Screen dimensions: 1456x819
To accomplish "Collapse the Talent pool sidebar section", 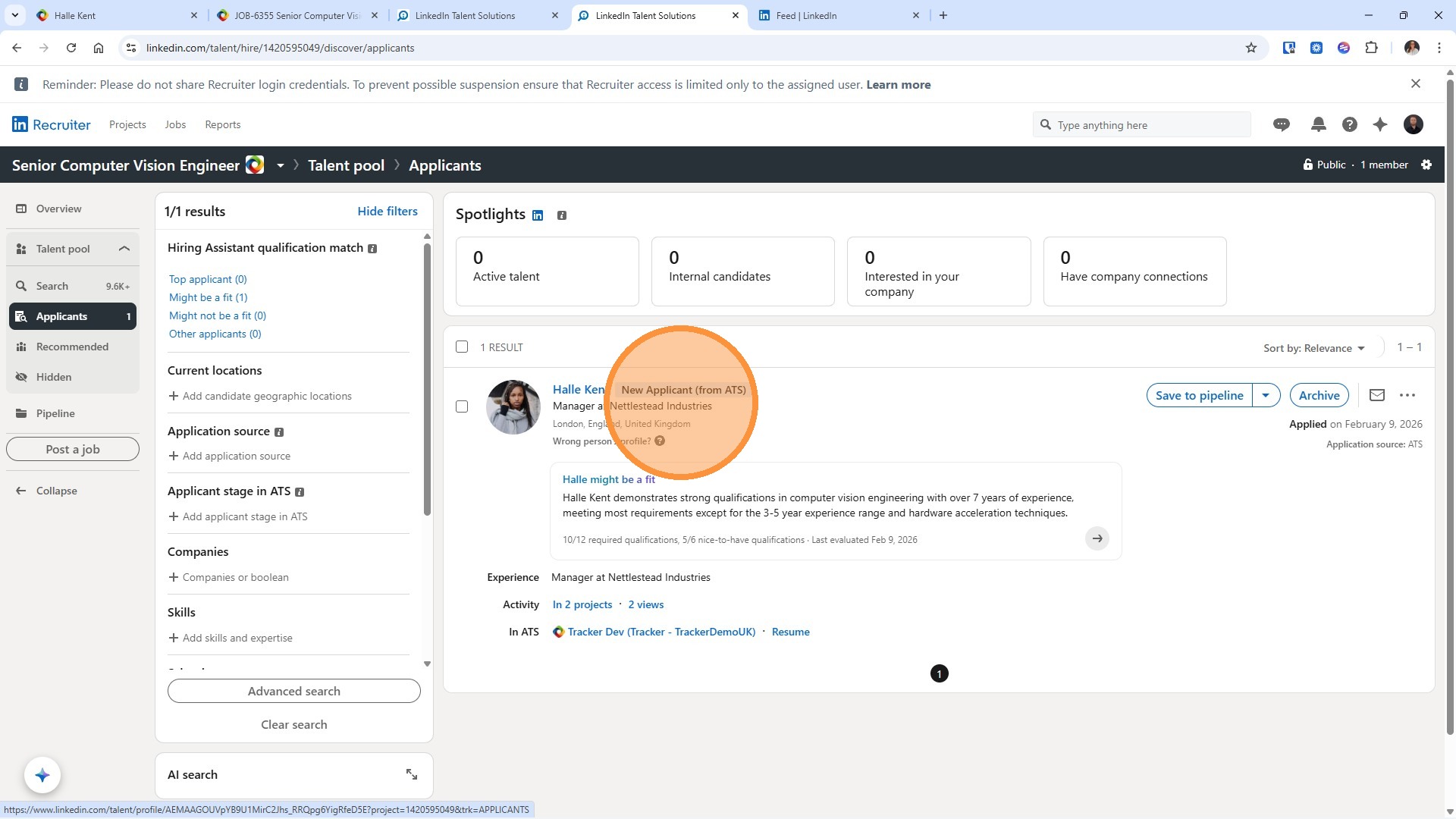I will (x=124, y=249).
